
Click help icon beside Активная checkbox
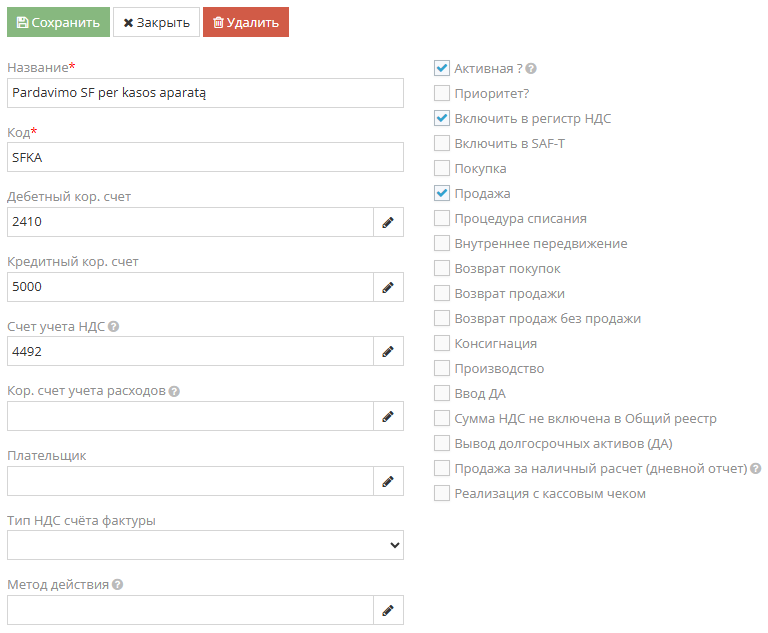(x=531, y=69)
